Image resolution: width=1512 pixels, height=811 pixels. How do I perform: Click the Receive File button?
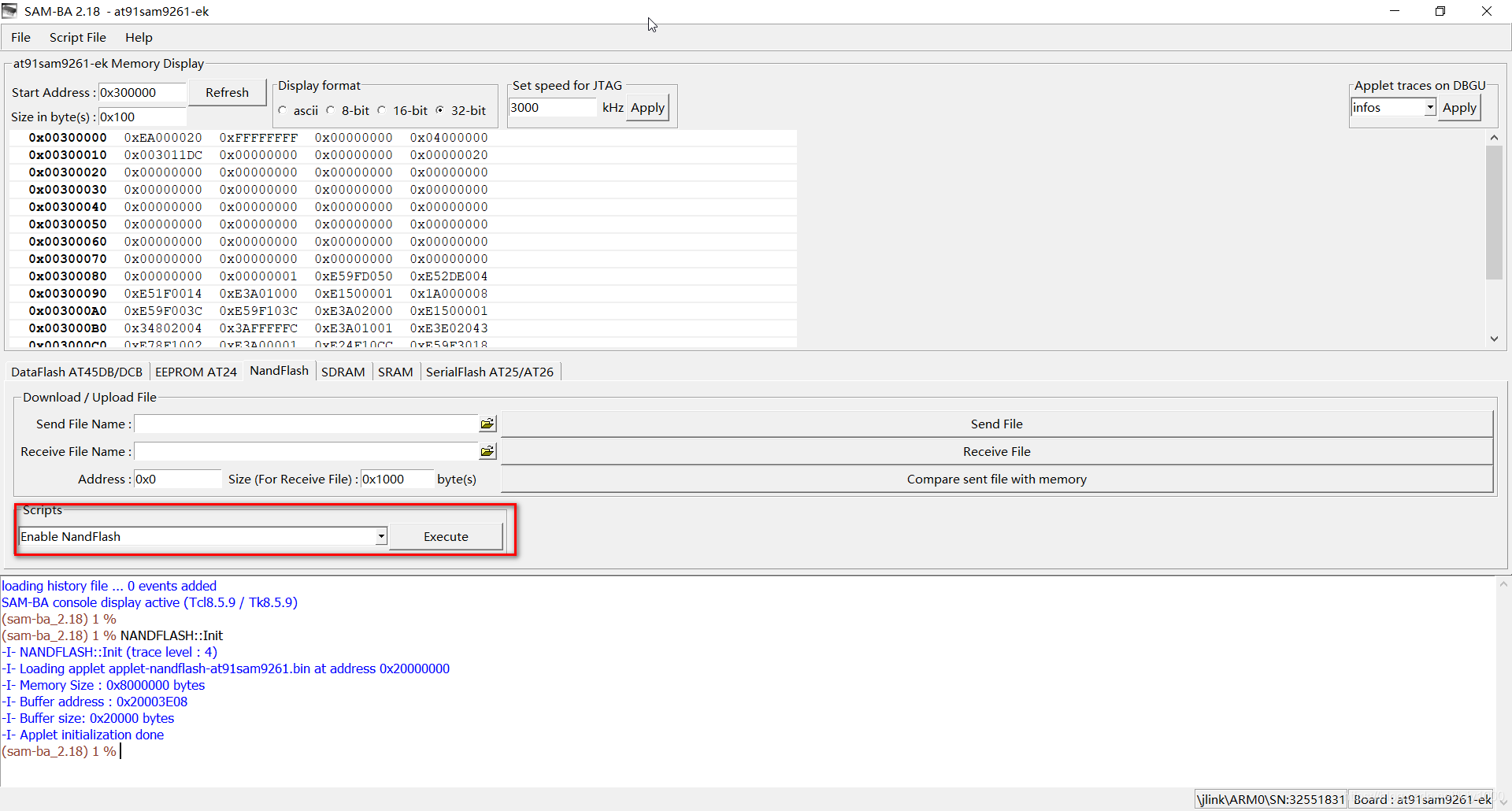click(x=997, y=451)
